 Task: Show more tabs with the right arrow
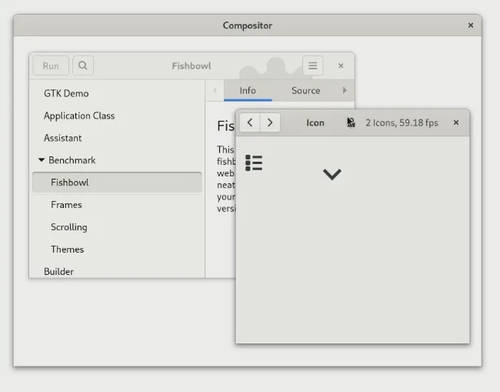point(345,90)
